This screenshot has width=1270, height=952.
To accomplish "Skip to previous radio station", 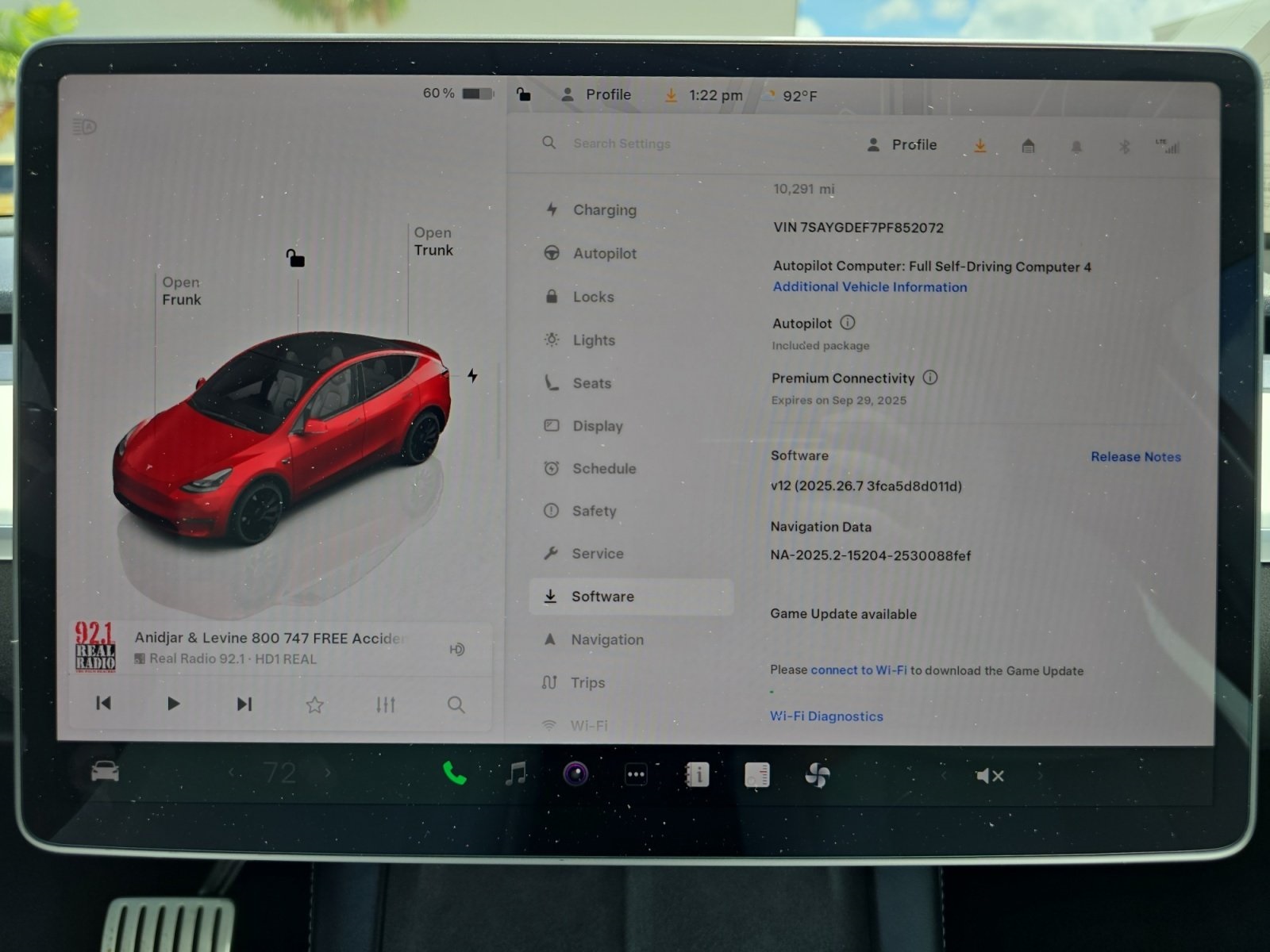I will tap(103, 703).
